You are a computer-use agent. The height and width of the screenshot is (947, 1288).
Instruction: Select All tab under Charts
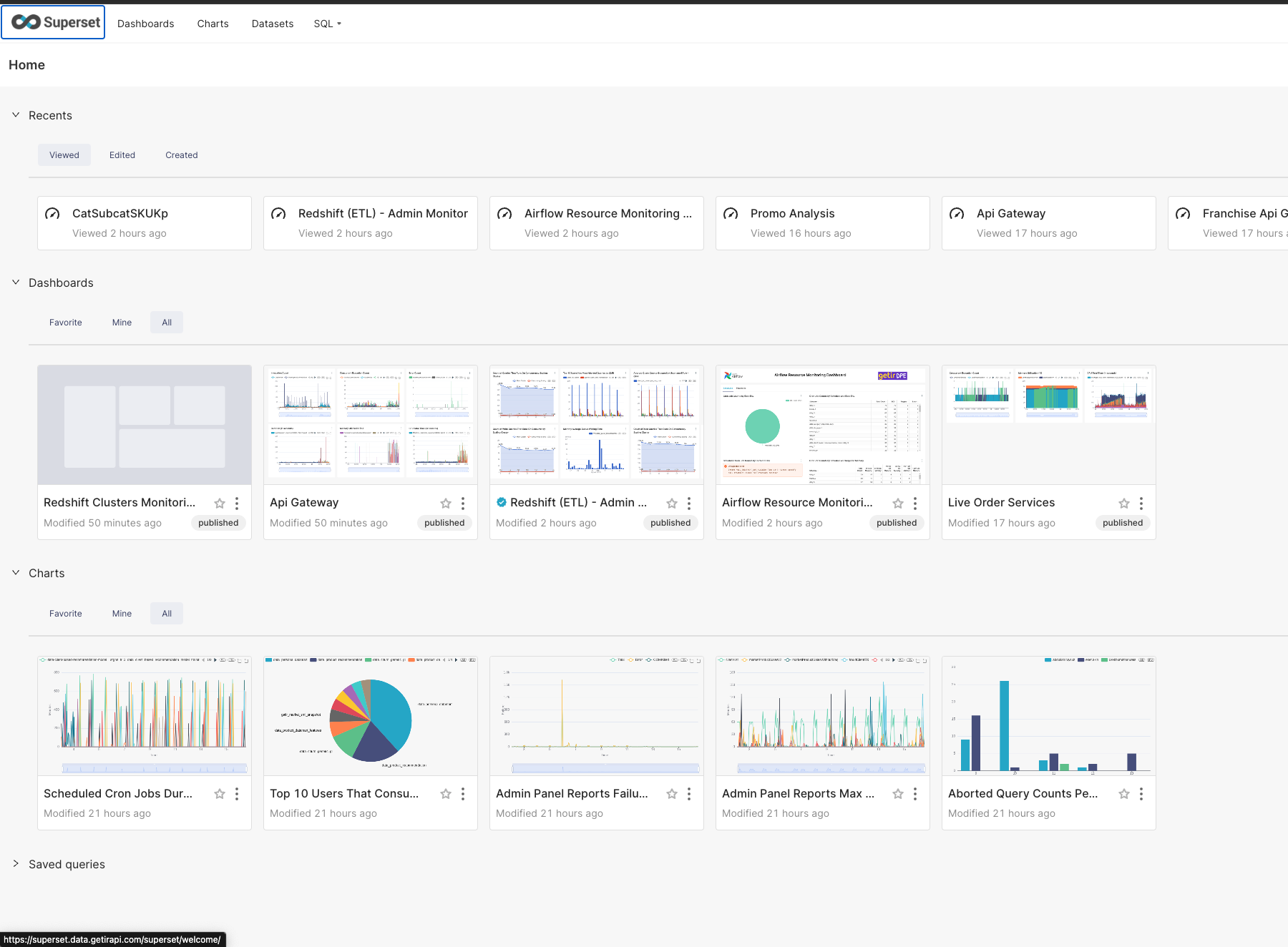(x=167, y=613)
